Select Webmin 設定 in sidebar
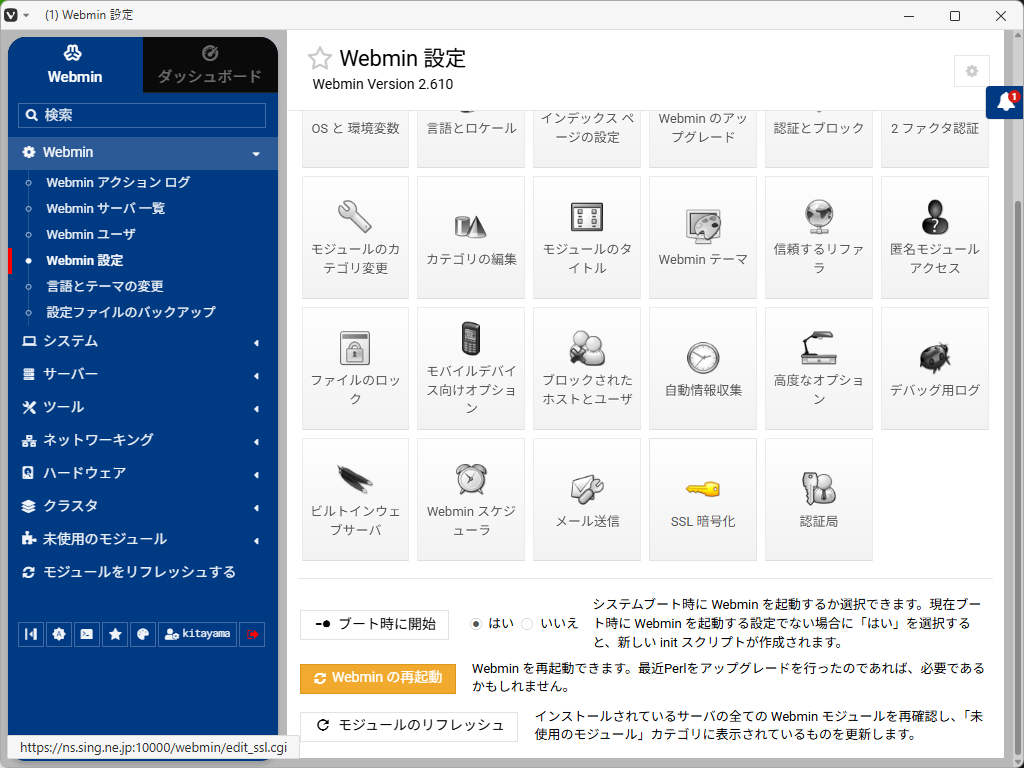This screenshot has width=1024, height=768. (x=85, y=261)
